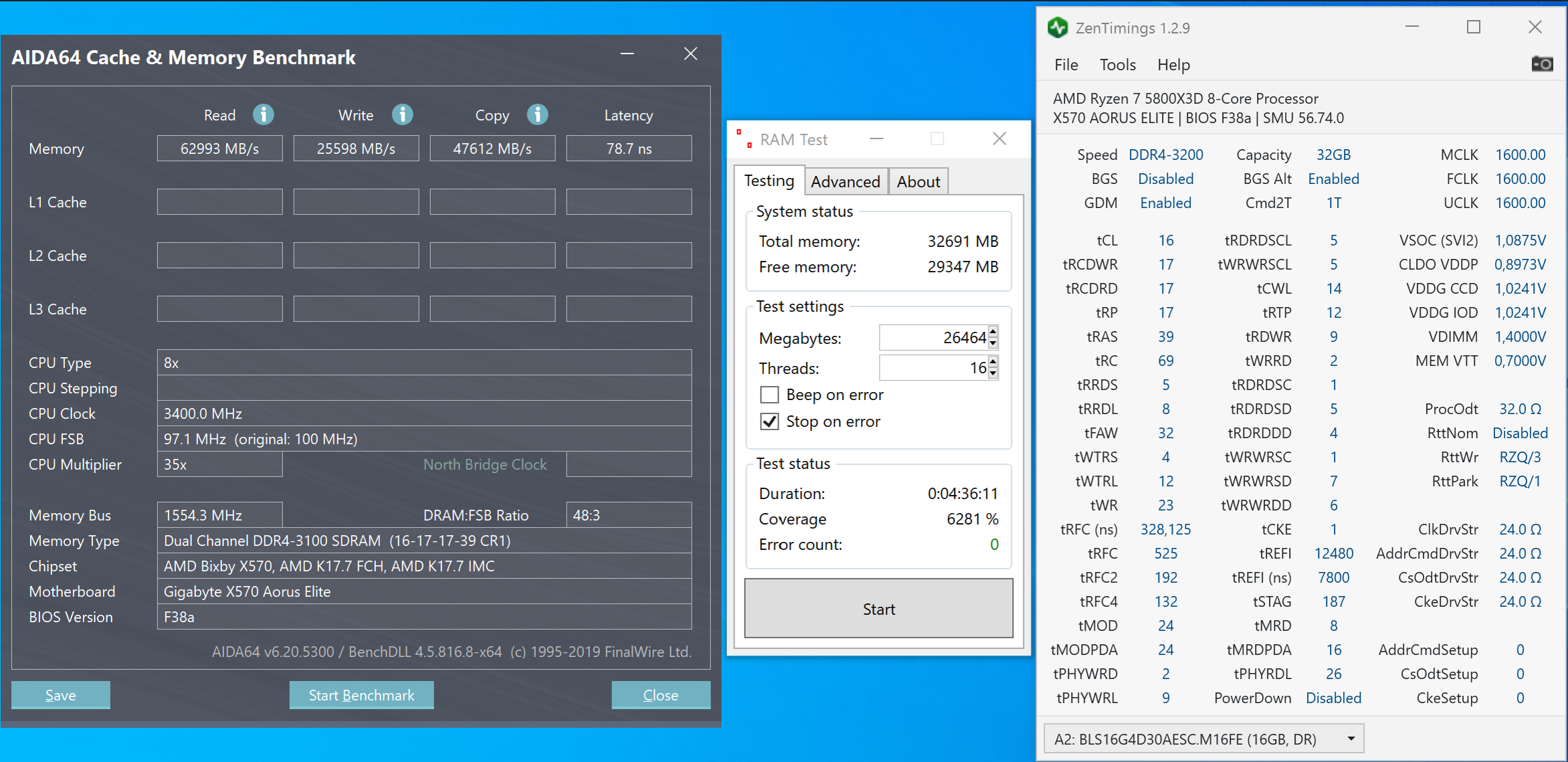Click the Write info icon
The height and width of the screenshot is (762, 1568).
tap(402, 115)
